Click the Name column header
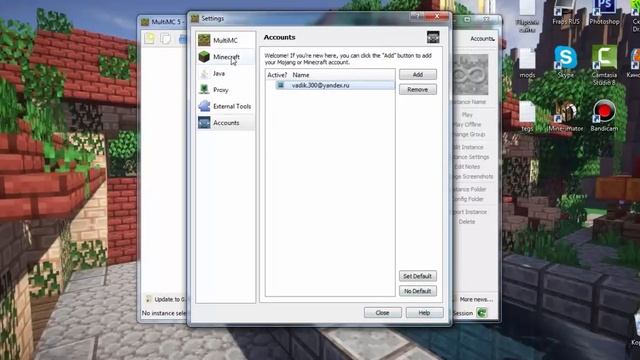The height and width of the screenshot is (360, 640). [301, 75]
